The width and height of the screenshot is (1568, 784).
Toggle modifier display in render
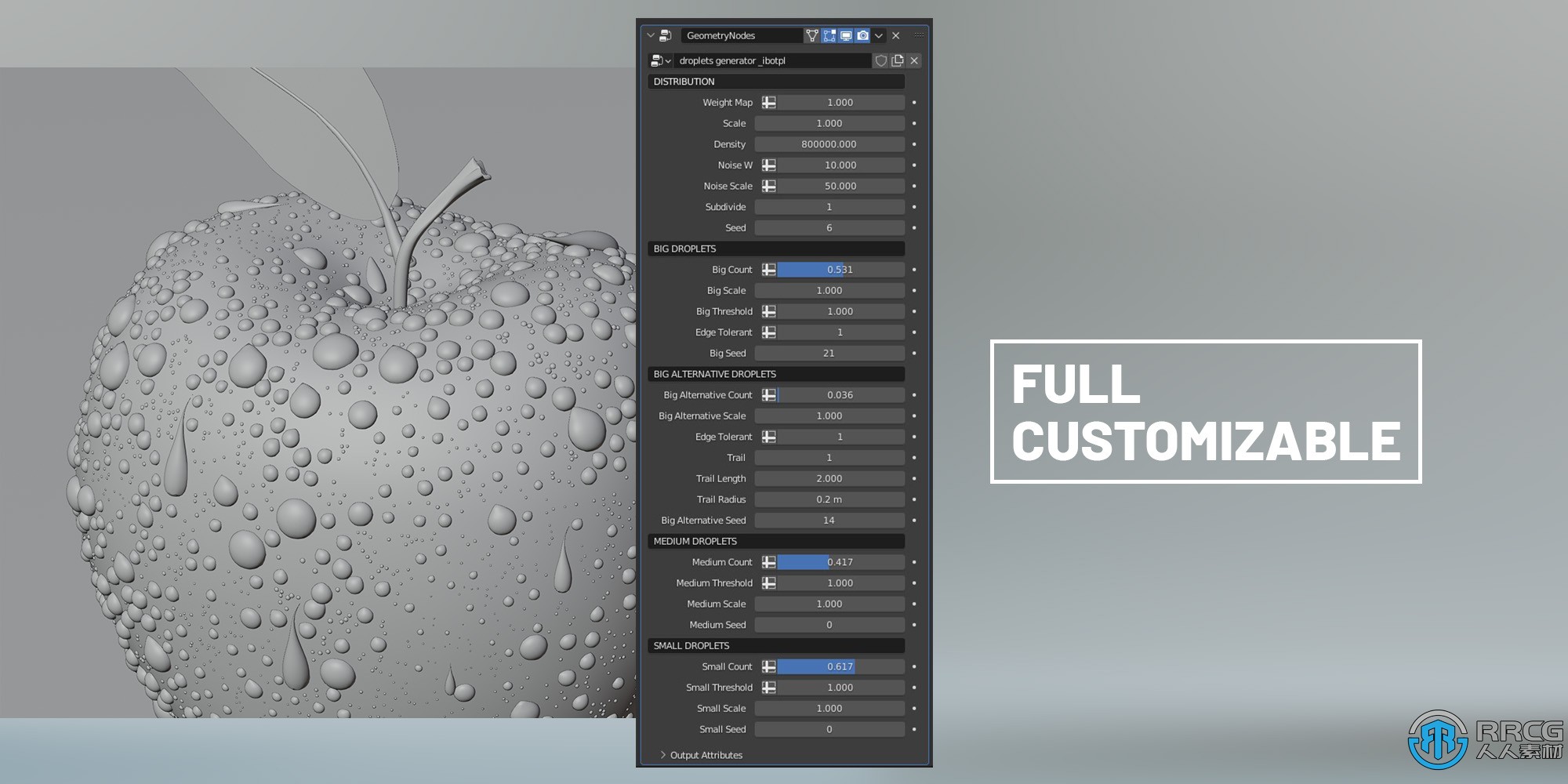coord(862,35)
